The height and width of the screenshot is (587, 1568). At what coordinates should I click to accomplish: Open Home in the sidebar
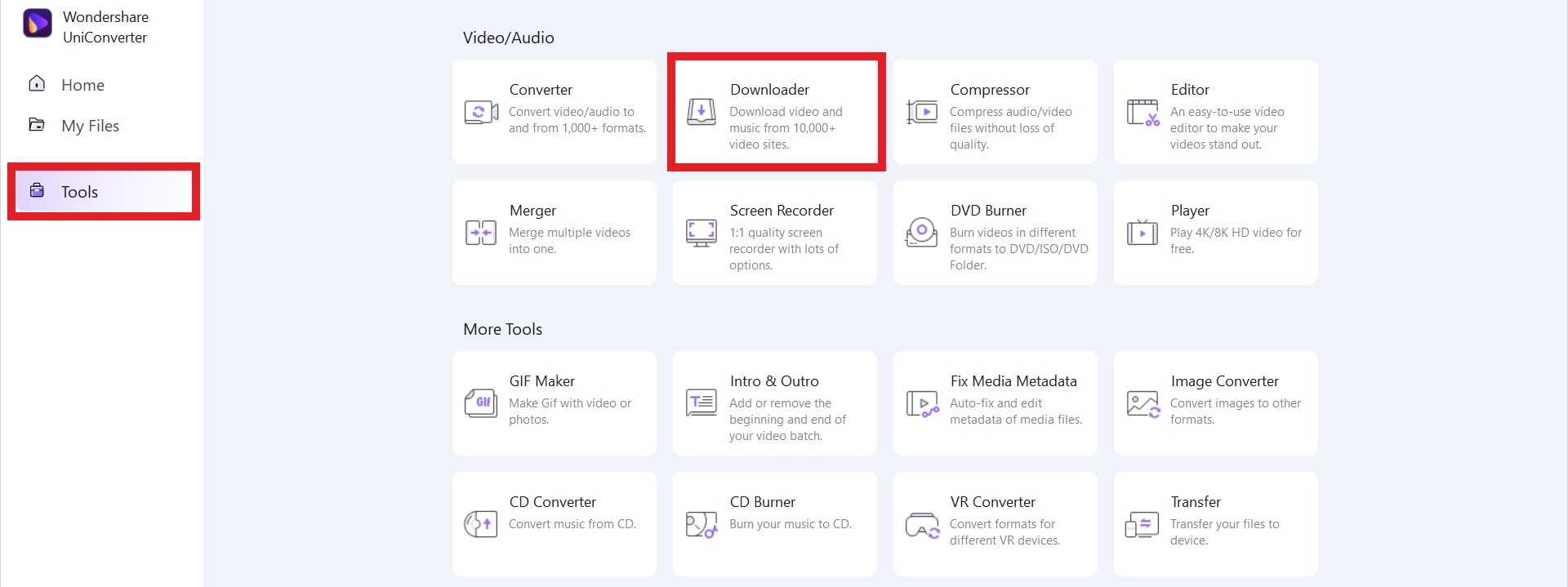(x=82, y=85)
